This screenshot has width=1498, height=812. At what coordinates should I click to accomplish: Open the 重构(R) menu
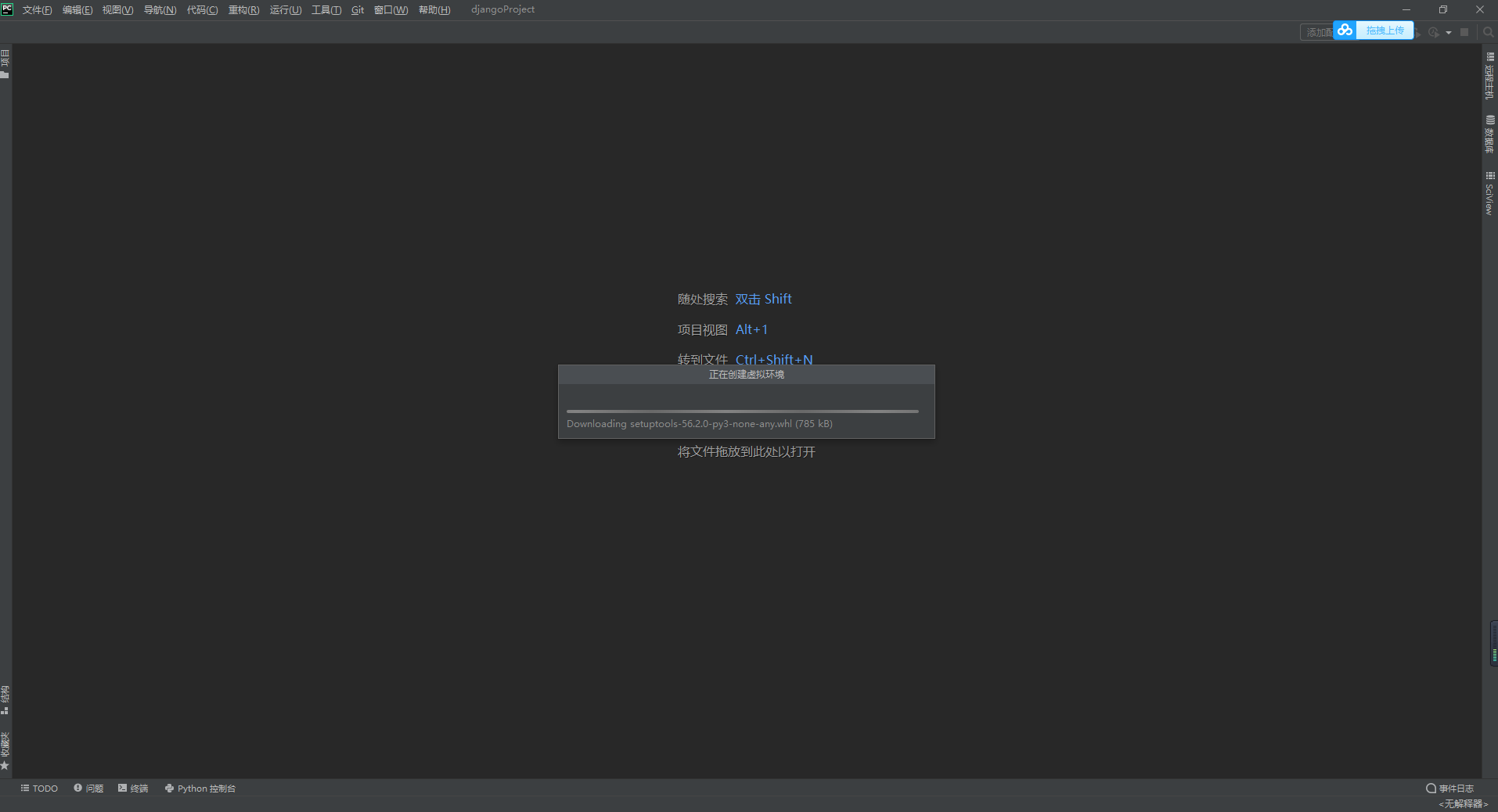point(243,10)
